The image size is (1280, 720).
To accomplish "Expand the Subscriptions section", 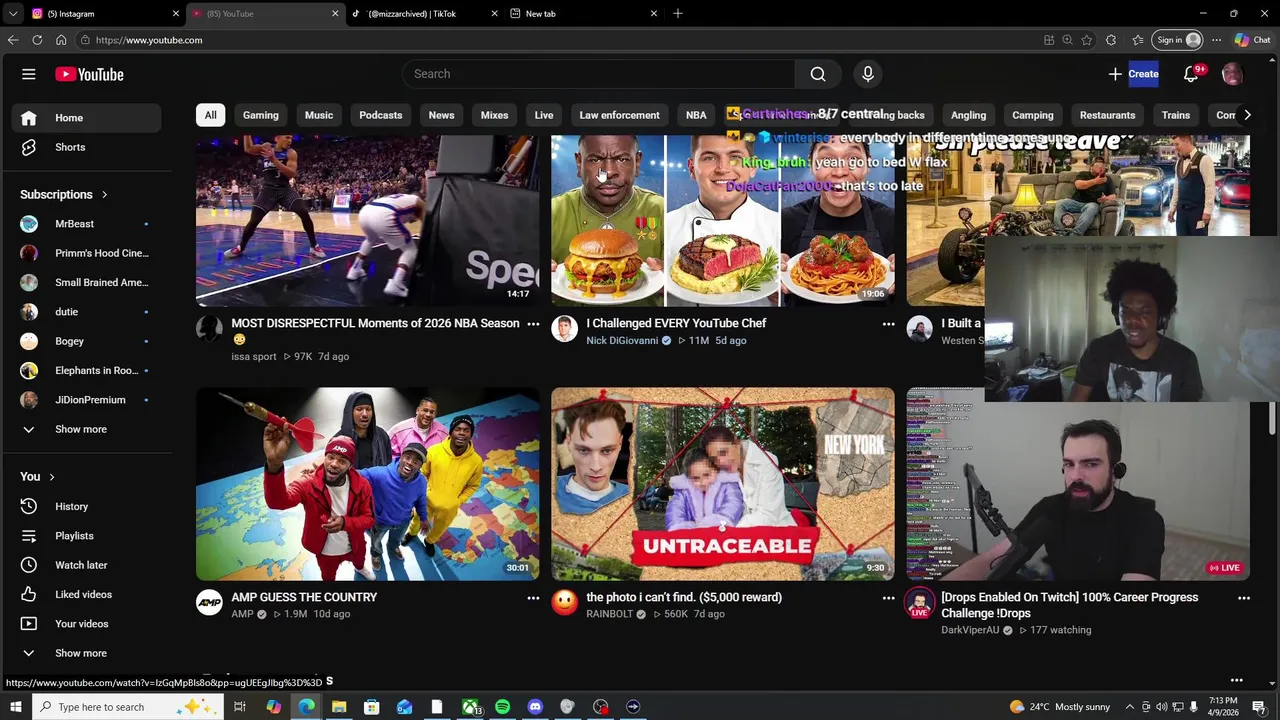I will [64, 194].
